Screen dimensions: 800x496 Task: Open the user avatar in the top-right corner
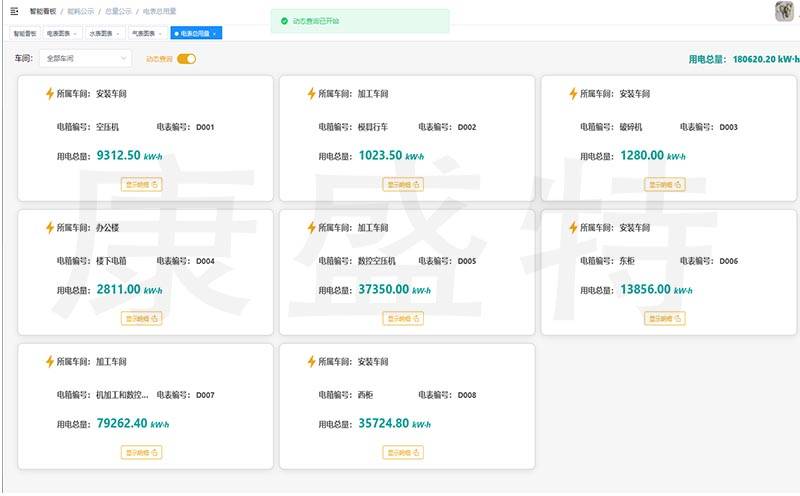784,11
